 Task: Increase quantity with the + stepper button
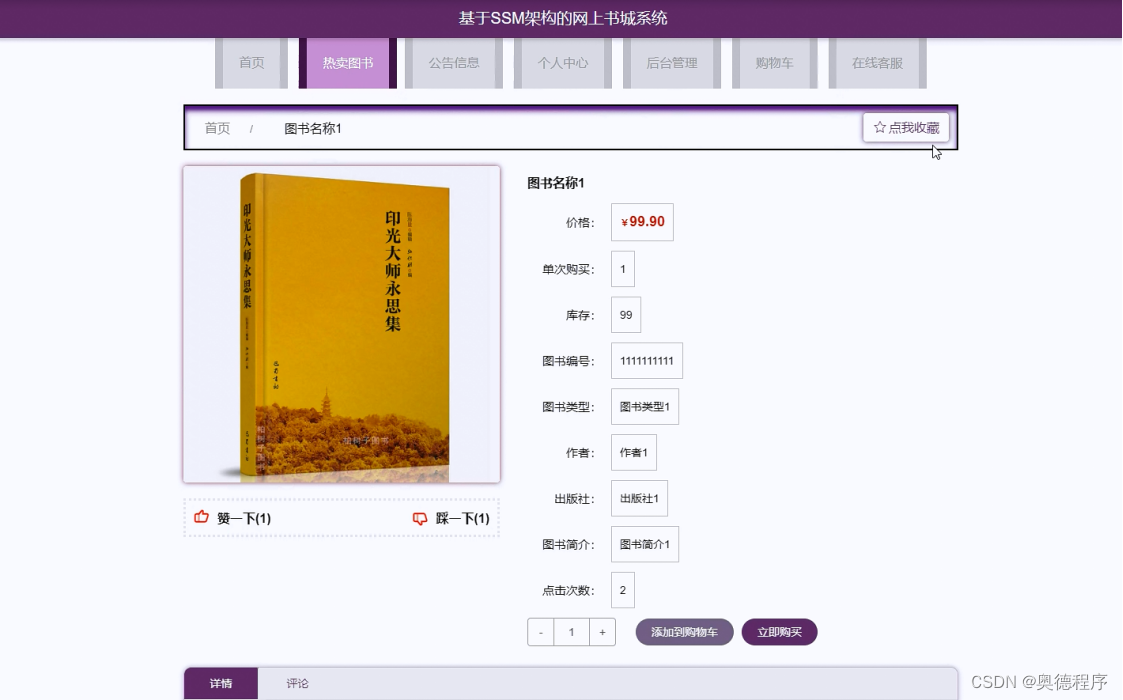602,631
